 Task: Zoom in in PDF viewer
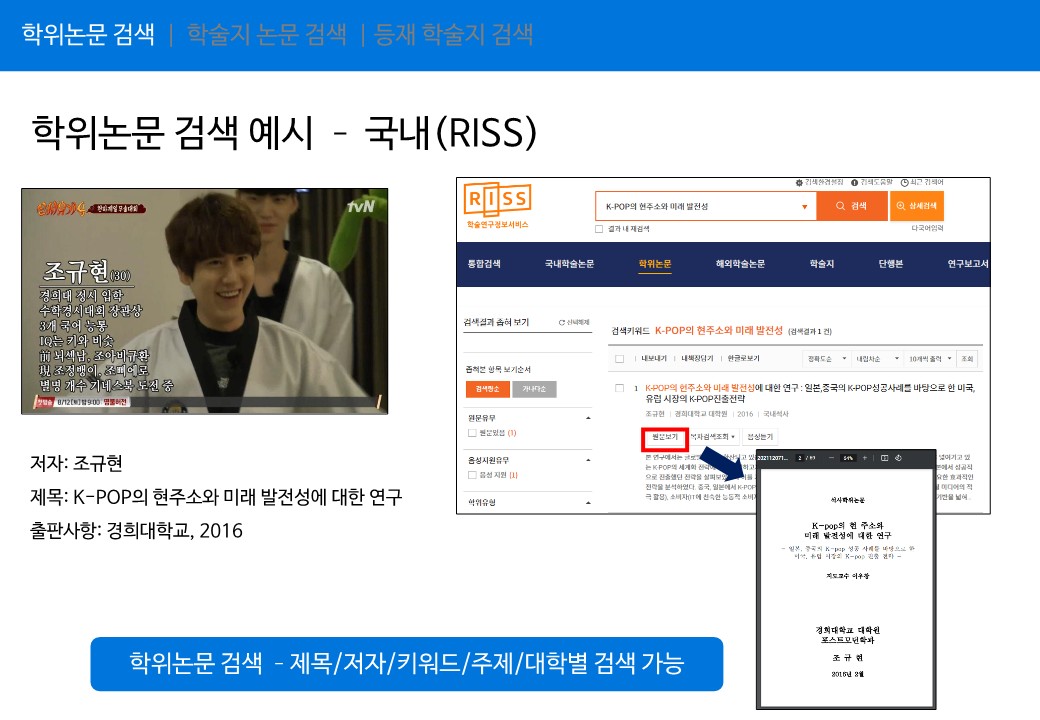864,458
